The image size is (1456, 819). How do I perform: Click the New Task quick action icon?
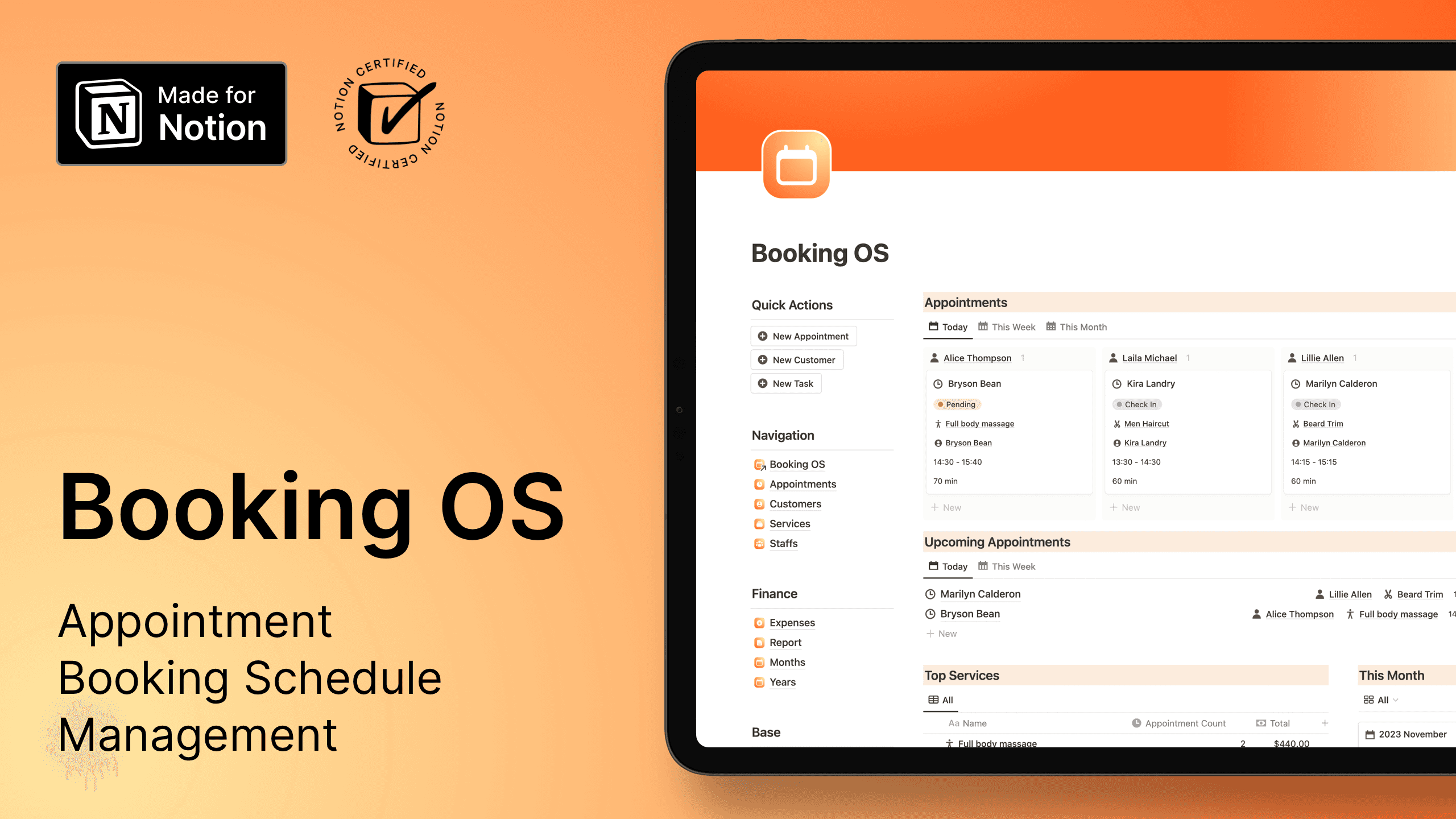click(x=762, y=382)
